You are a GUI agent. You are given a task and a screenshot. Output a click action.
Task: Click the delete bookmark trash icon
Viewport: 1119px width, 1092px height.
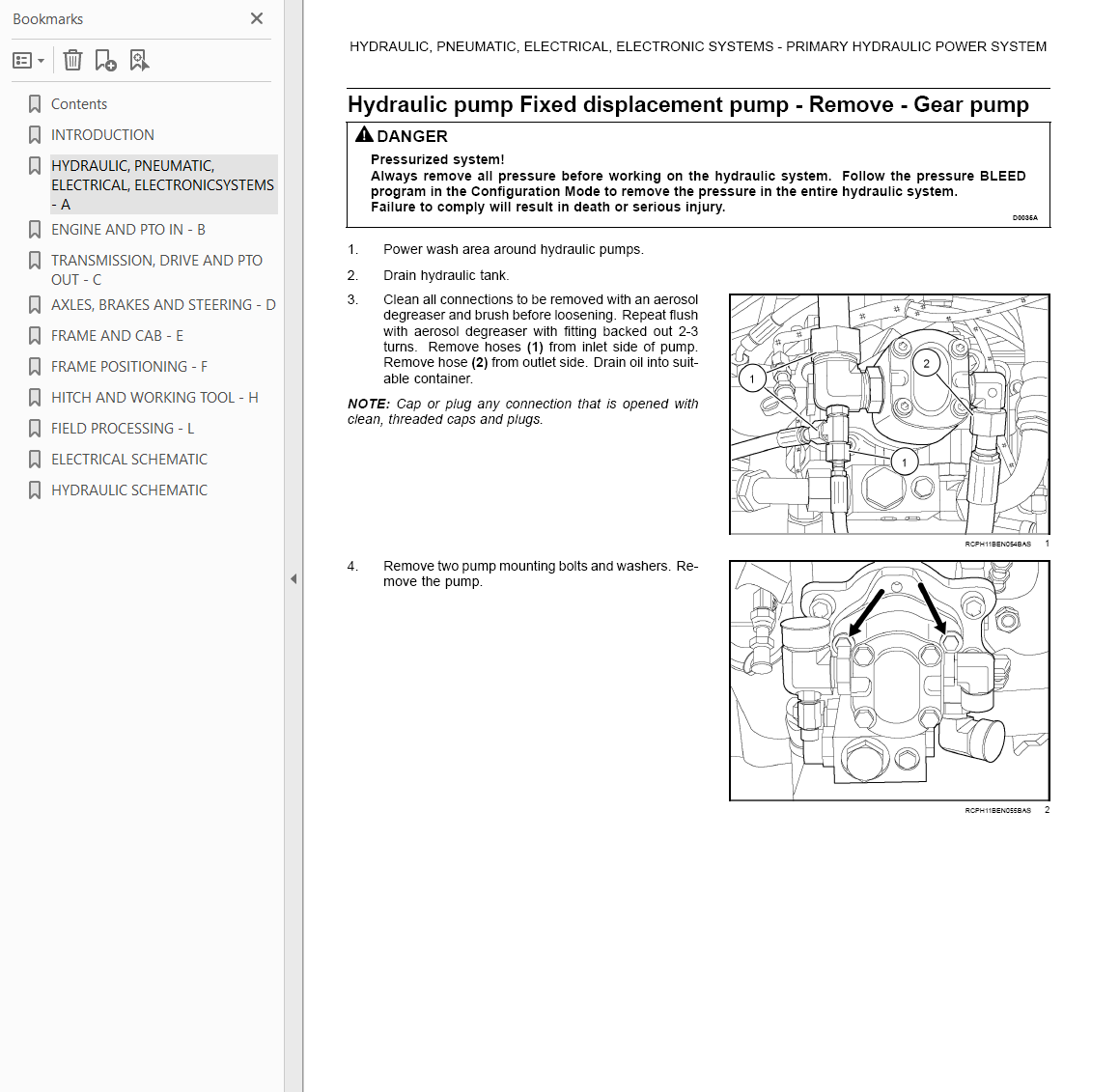pos(72,61)
